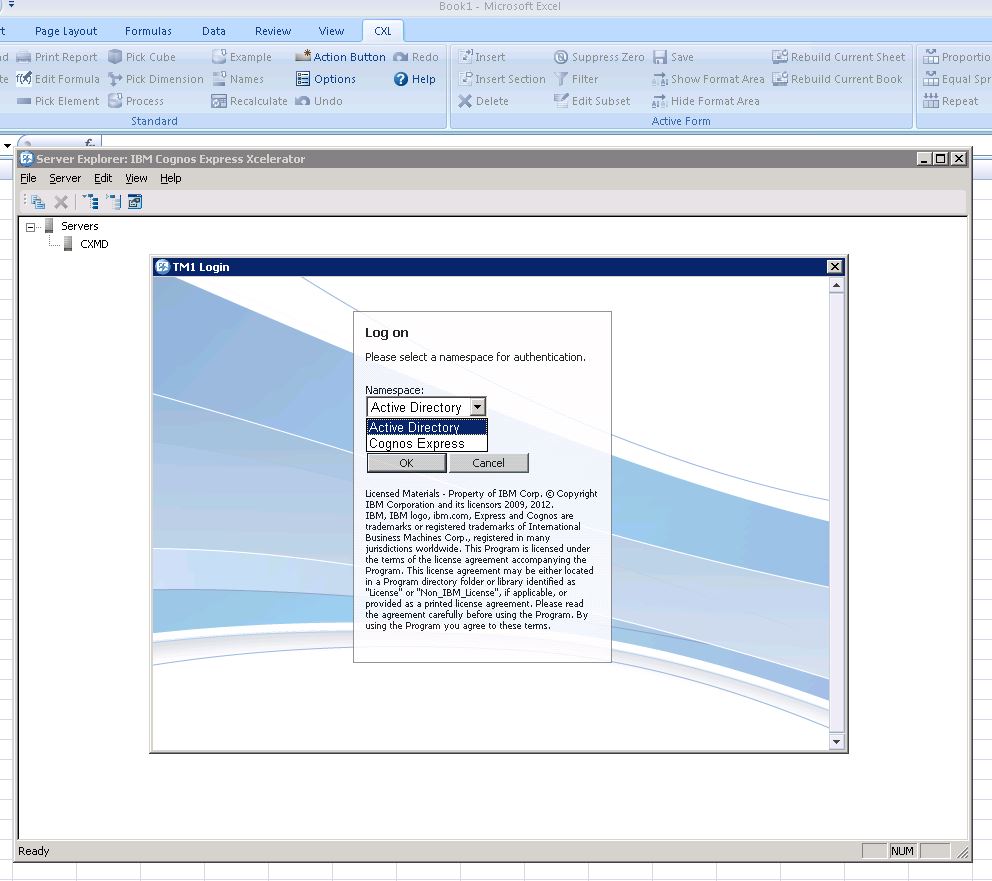The height and width of the screenshot is (881, 992).
Task: Open the Page Layout ribbon tab
Action: coord(66,31)
